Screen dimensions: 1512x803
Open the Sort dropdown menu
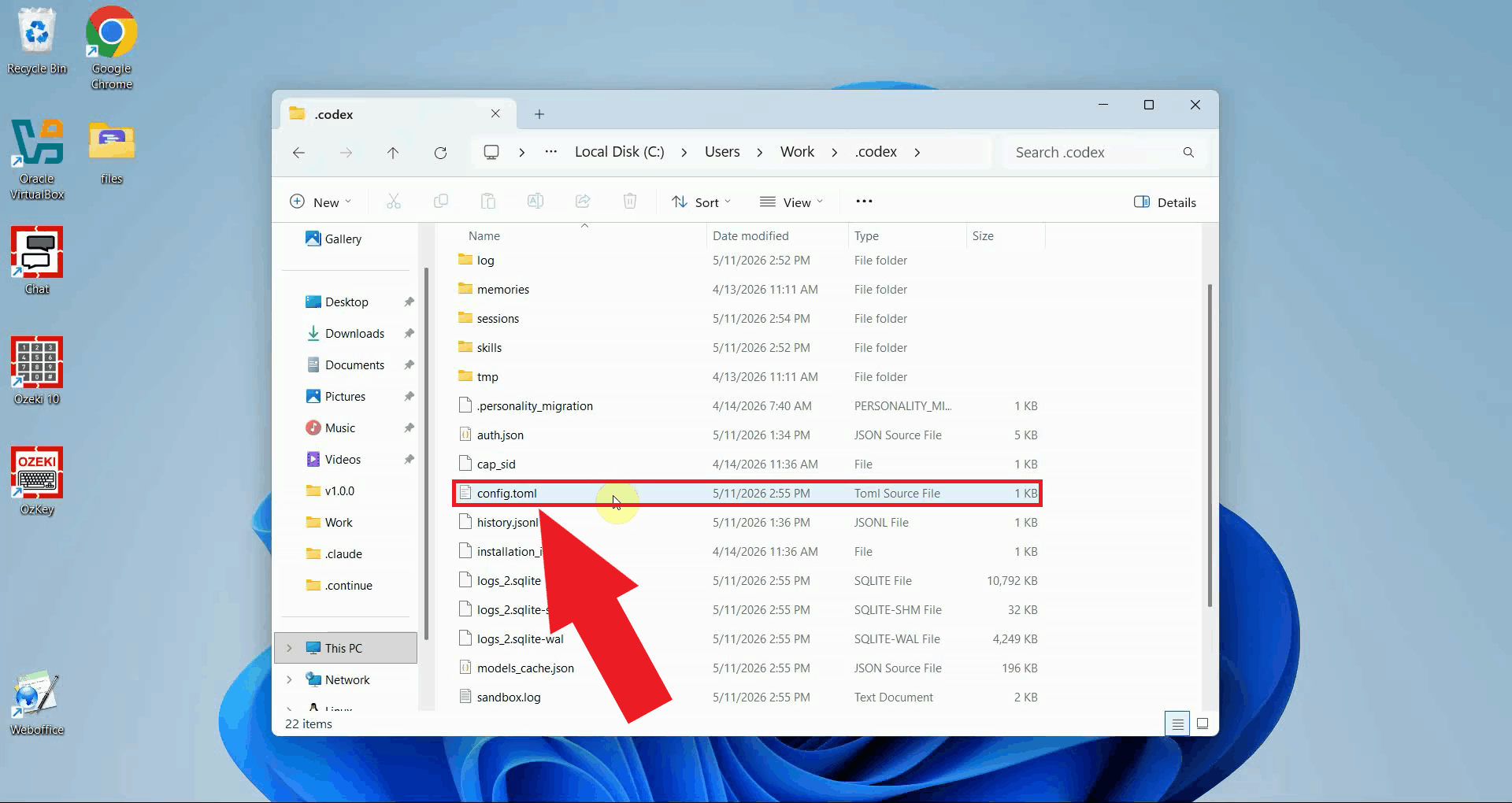[701, 202]
